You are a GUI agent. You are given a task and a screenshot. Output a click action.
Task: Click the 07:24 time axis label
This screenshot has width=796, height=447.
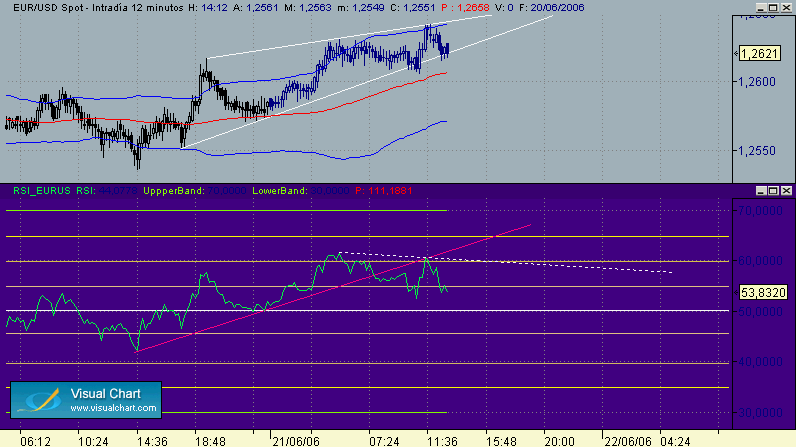pyautogui.click(x=384, y=441)
